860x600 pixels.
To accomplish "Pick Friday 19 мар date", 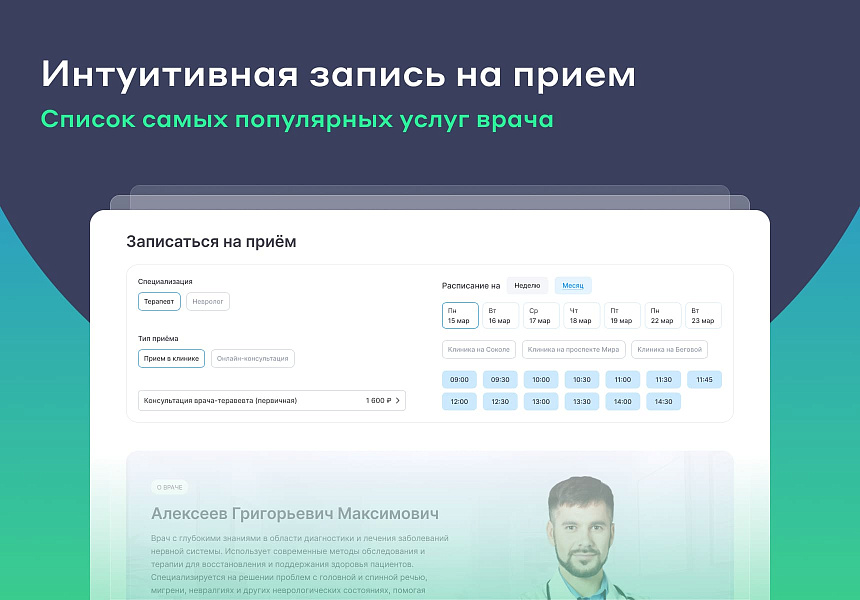I will (x=622, y=316).
